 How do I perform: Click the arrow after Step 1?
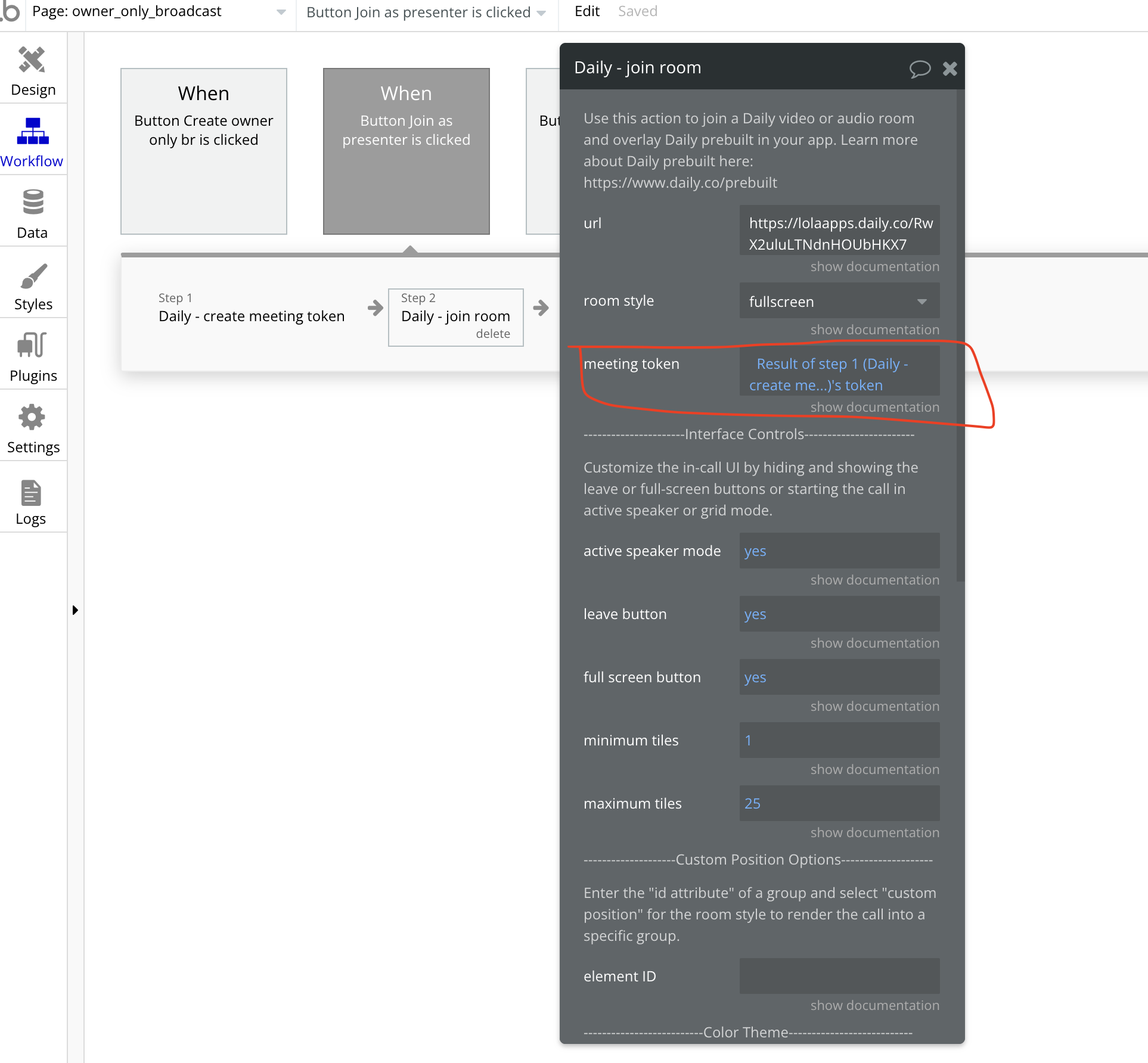(376, 308)
